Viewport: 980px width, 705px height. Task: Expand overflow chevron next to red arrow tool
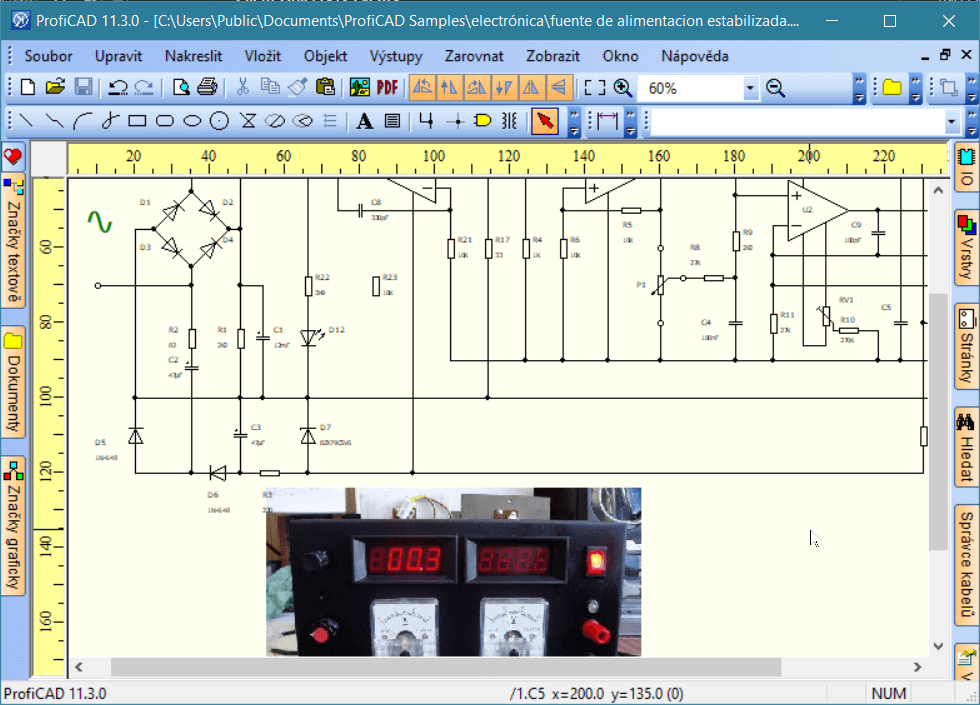pos(574,121)
